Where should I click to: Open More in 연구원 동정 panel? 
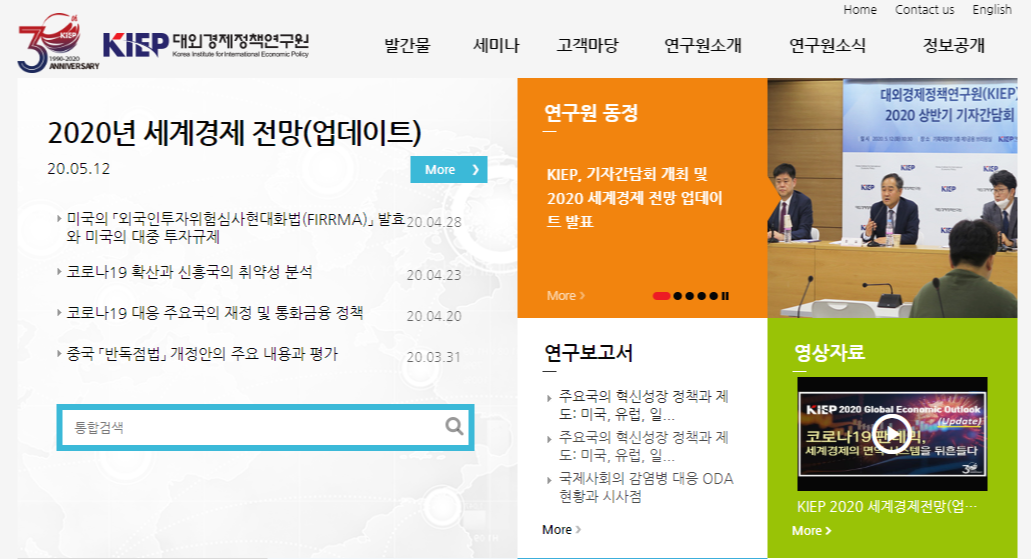[x=565, y=296]
